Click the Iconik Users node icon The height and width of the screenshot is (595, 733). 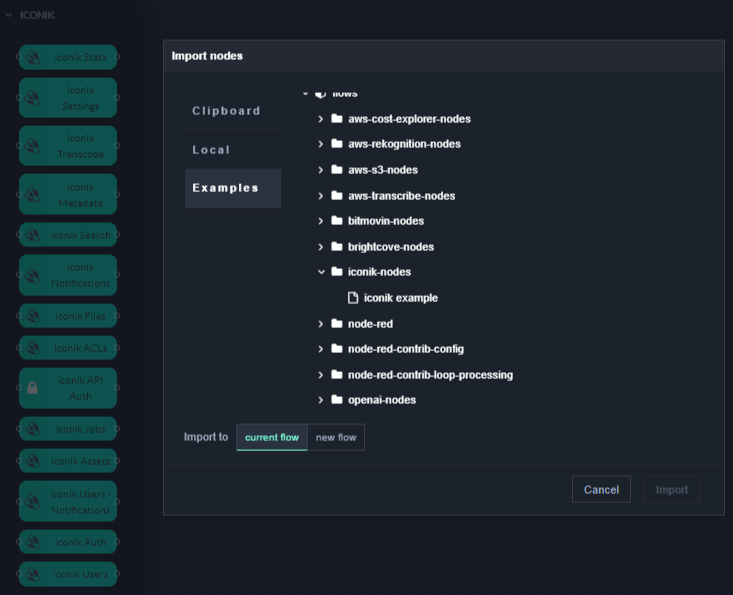tap(32, 574)
